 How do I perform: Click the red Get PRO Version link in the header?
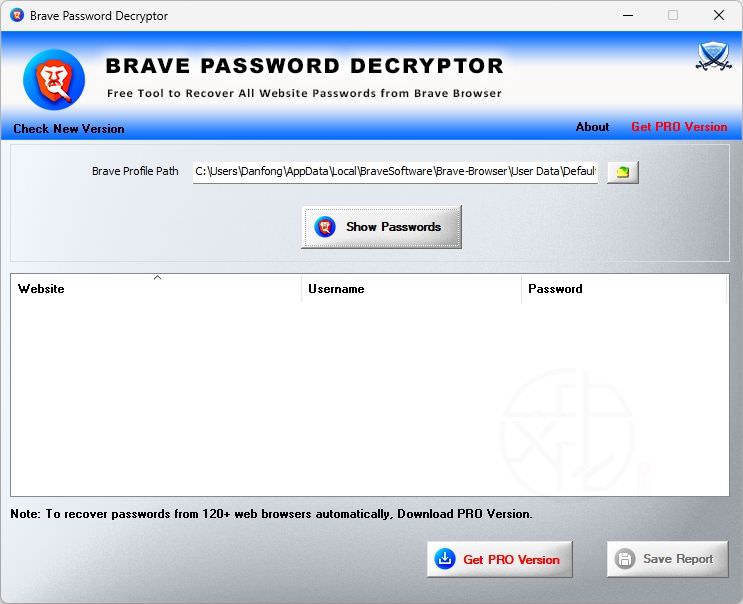(x=679, y=127)
